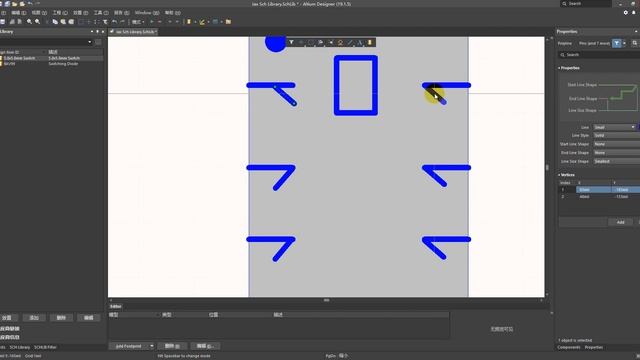Click the funnel filter icon in canvas active bar
This screenshot has height=360, width=640.
(291, 42)
